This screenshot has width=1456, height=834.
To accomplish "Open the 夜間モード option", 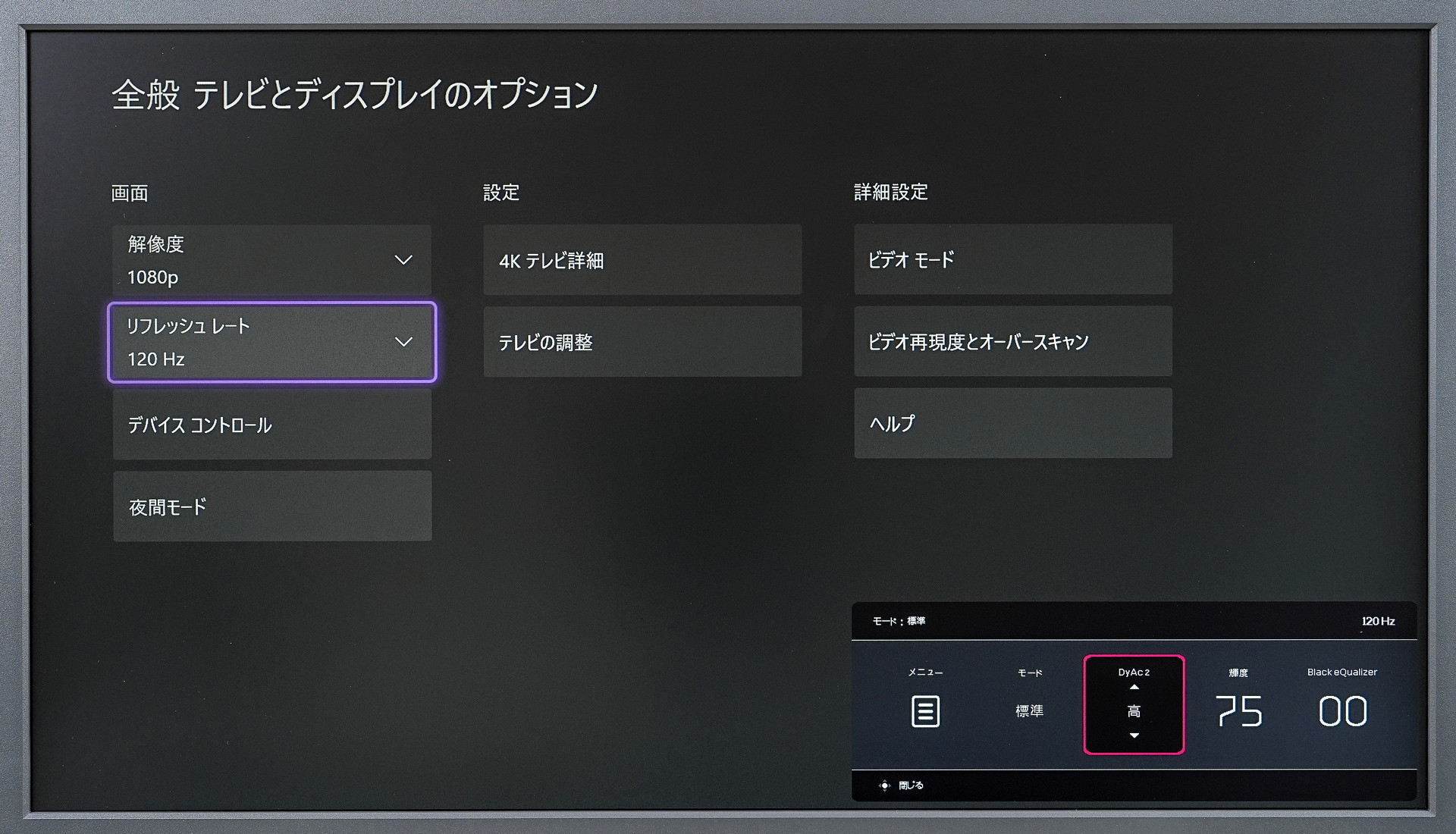I will coord(272,506).
